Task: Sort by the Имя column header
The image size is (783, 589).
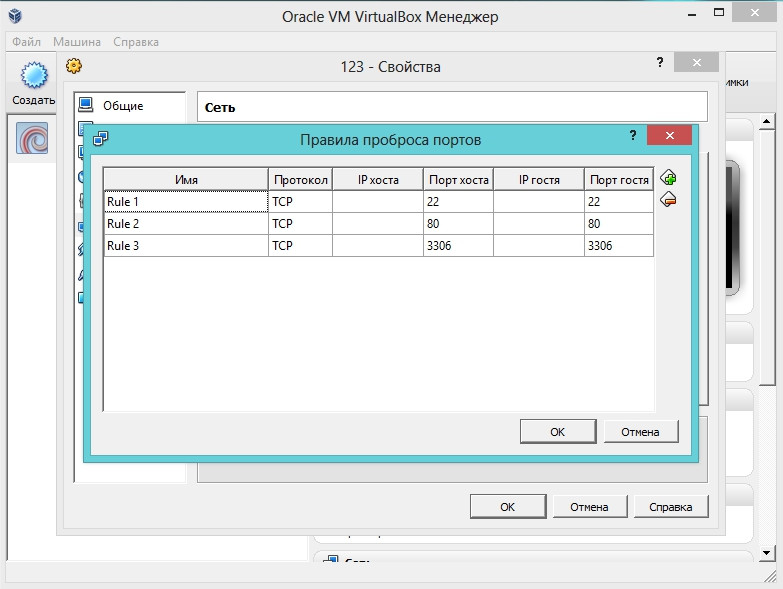Action: [x=186, y=179]
